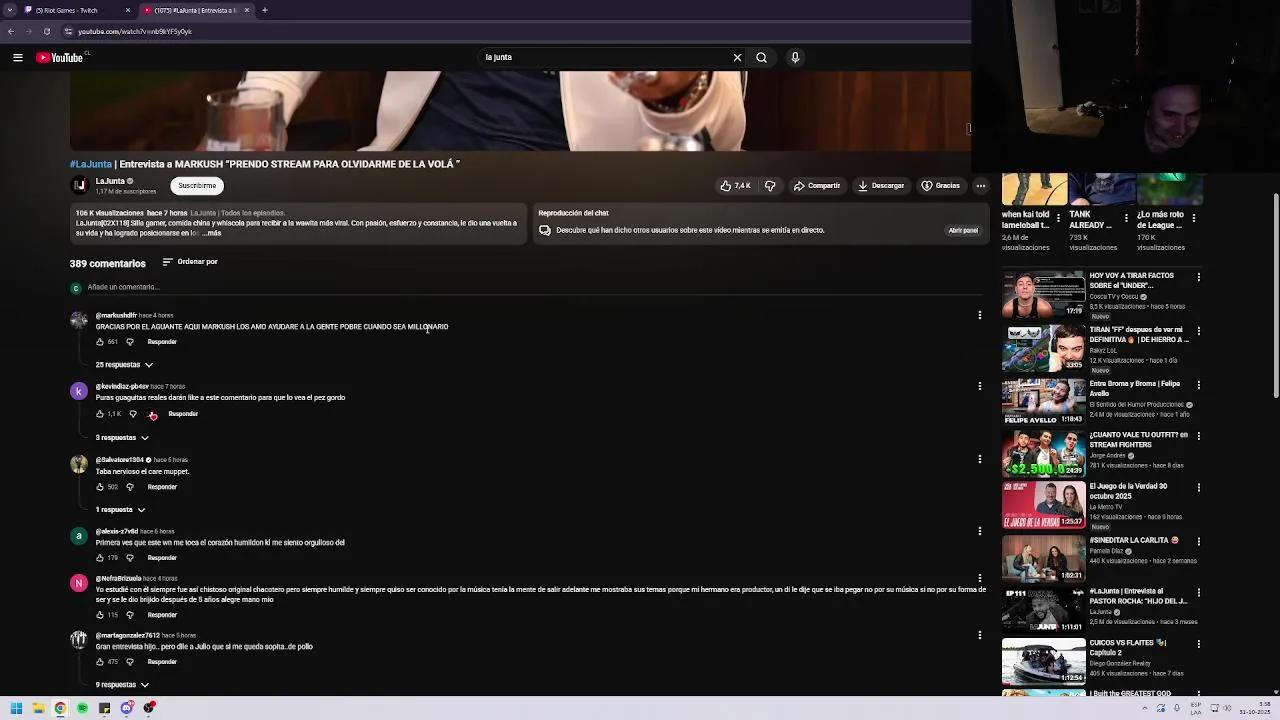Expand 25 respuestas under markushdlfr's comment

124,365
